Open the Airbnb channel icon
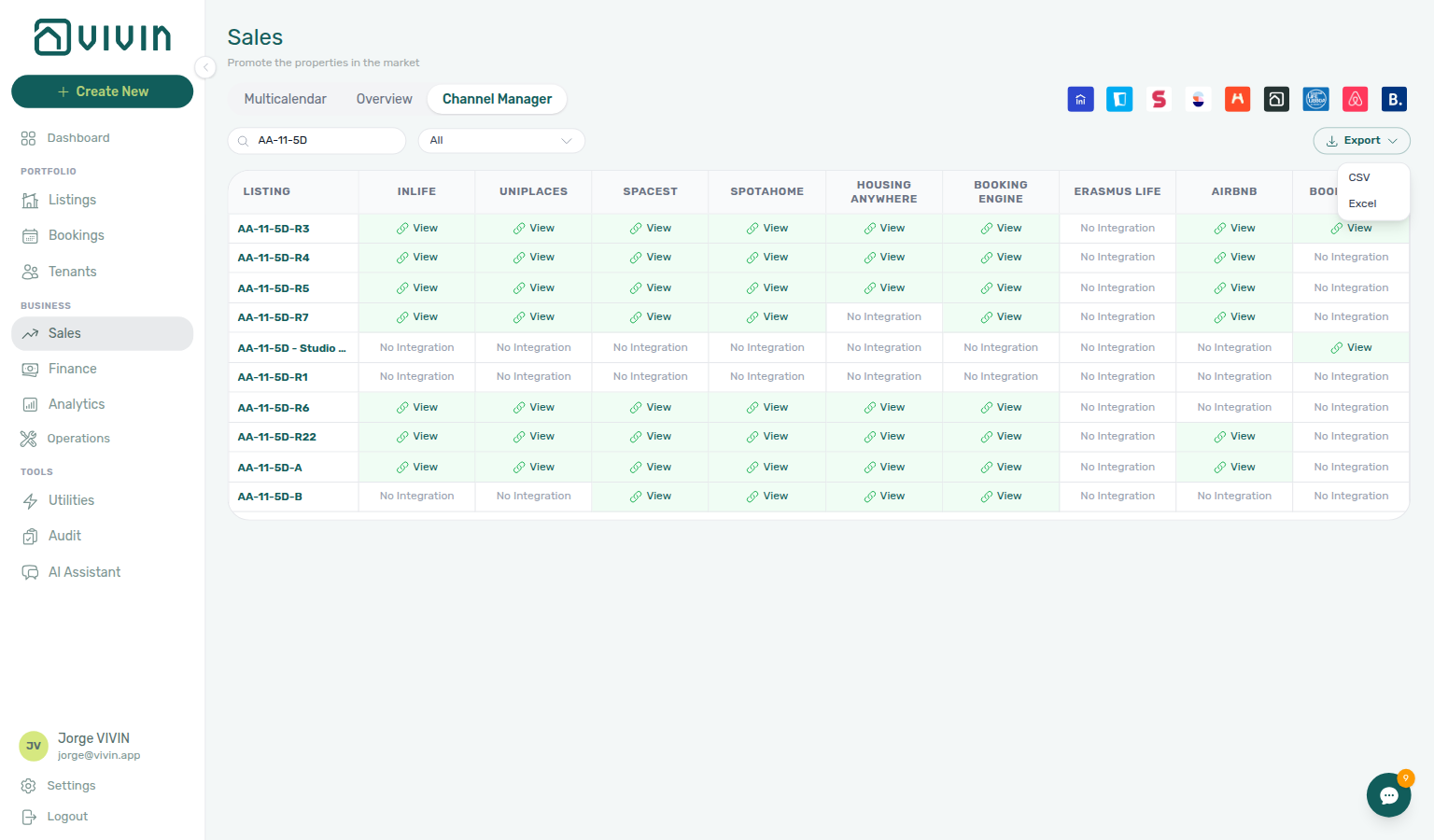This screenshot has width=1434, height=840. pyautogui.click(x=1355, y=99)
